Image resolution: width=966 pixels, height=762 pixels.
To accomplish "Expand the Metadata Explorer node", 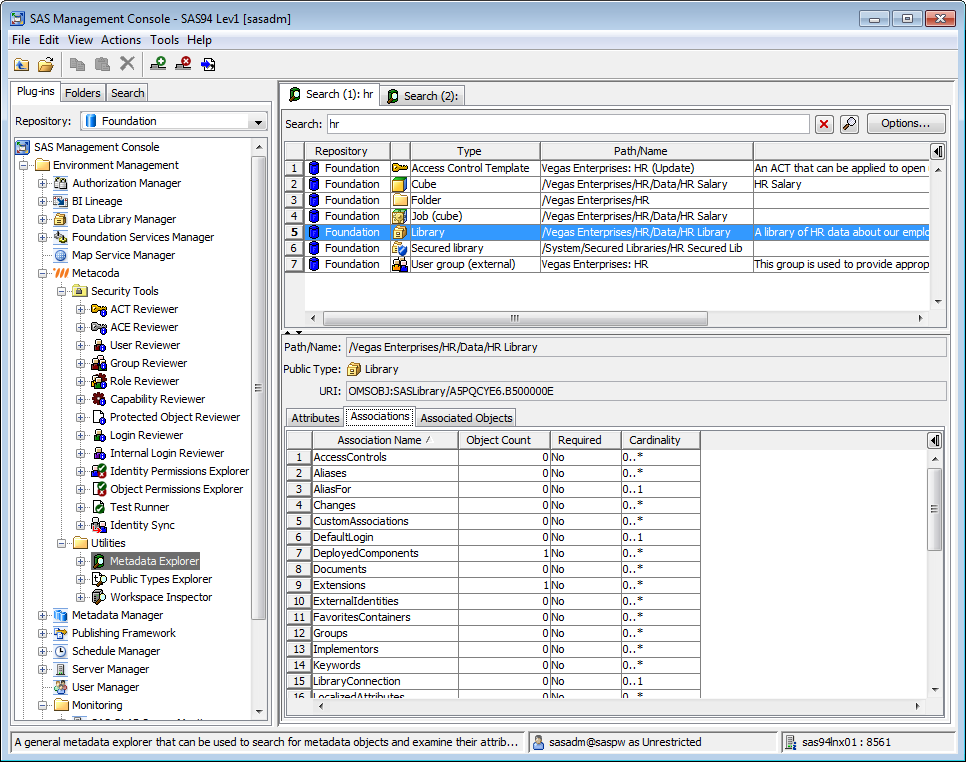I will [x=81, y=561].
